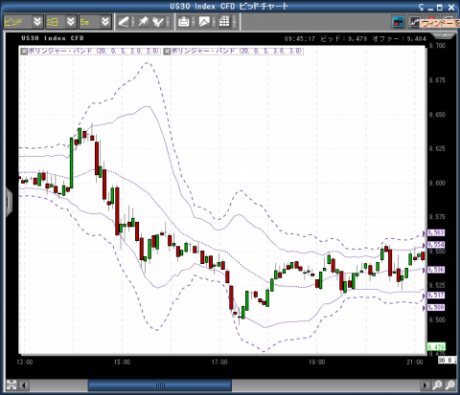Remove the second Bollinger Band (3.0) indicator

tap(167, 51)
